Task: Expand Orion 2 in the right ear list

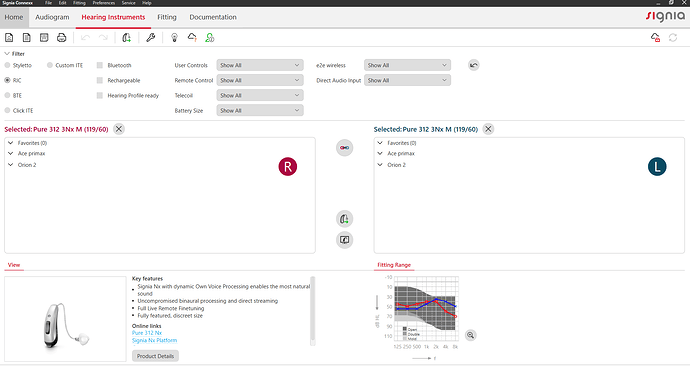Action: pos(11,165)
